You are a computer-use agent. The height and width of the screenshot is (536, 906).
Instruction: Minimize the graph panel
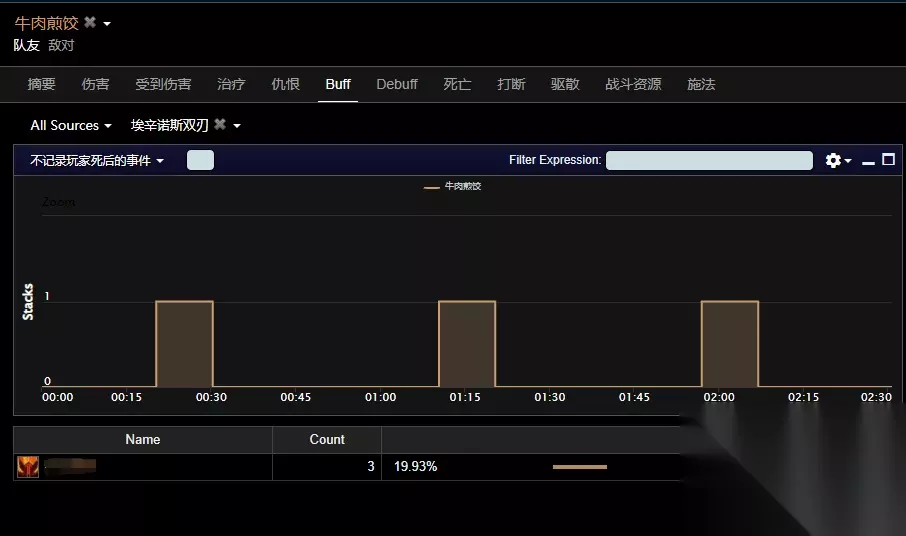point(868,163)
